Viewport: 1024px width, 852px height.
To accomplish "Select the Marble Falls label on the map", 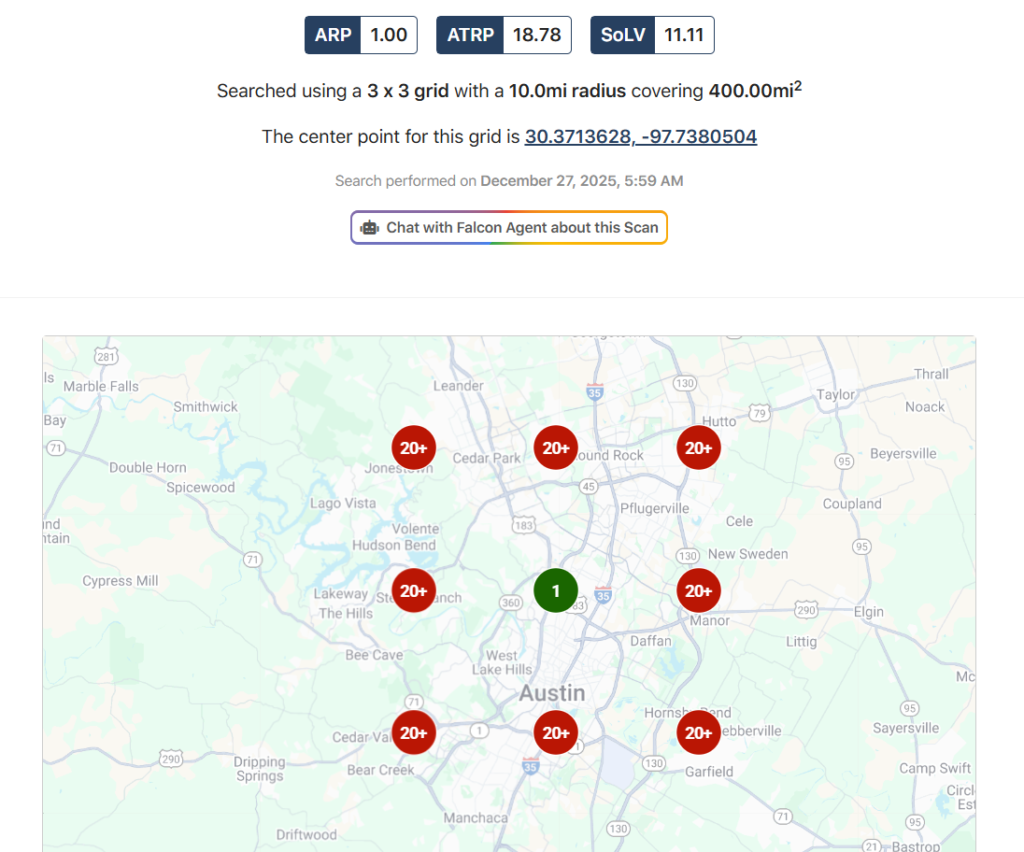I will tap(101, 386).
